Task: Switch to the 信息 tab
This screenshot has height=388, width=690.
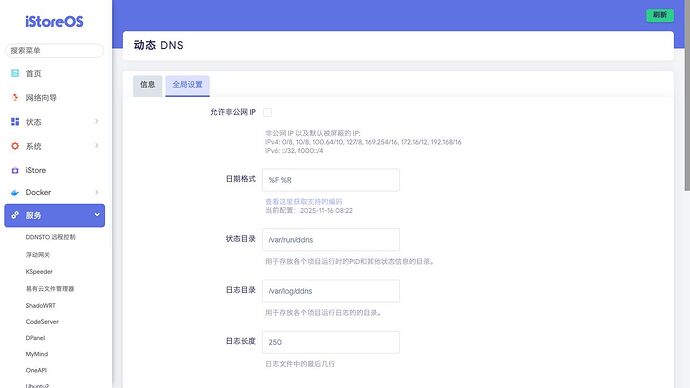Action: (147, 85)
